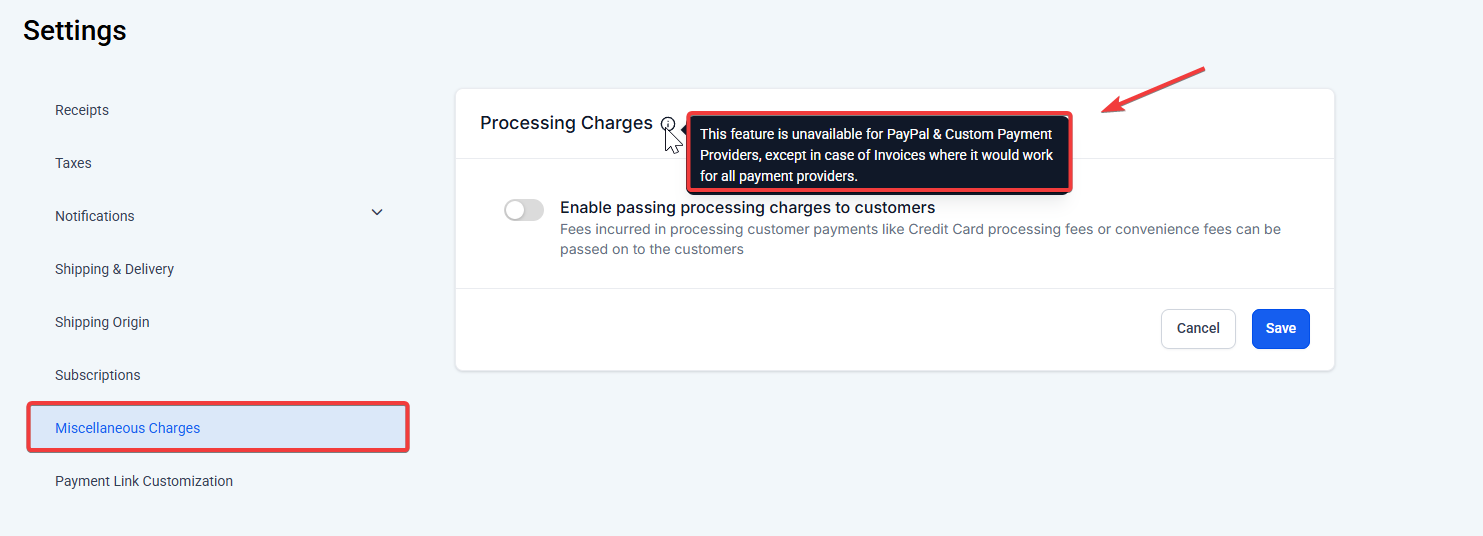
Task: Select the Miscellaneous Charges menu item
Action: 128,428
